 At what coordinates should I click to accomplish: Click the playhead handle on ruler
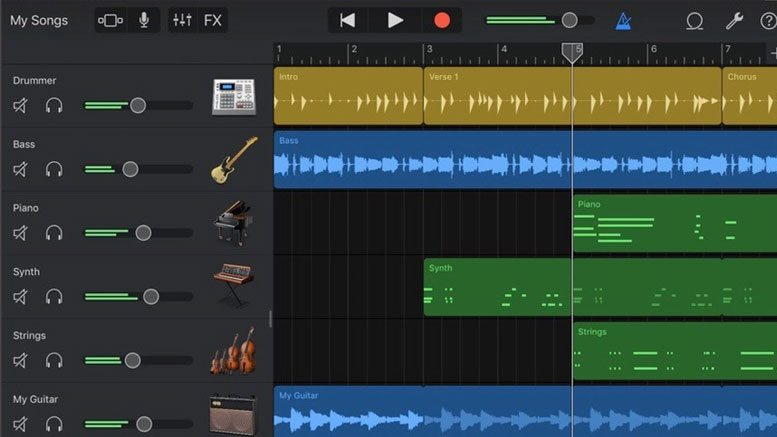pos(572,52)
